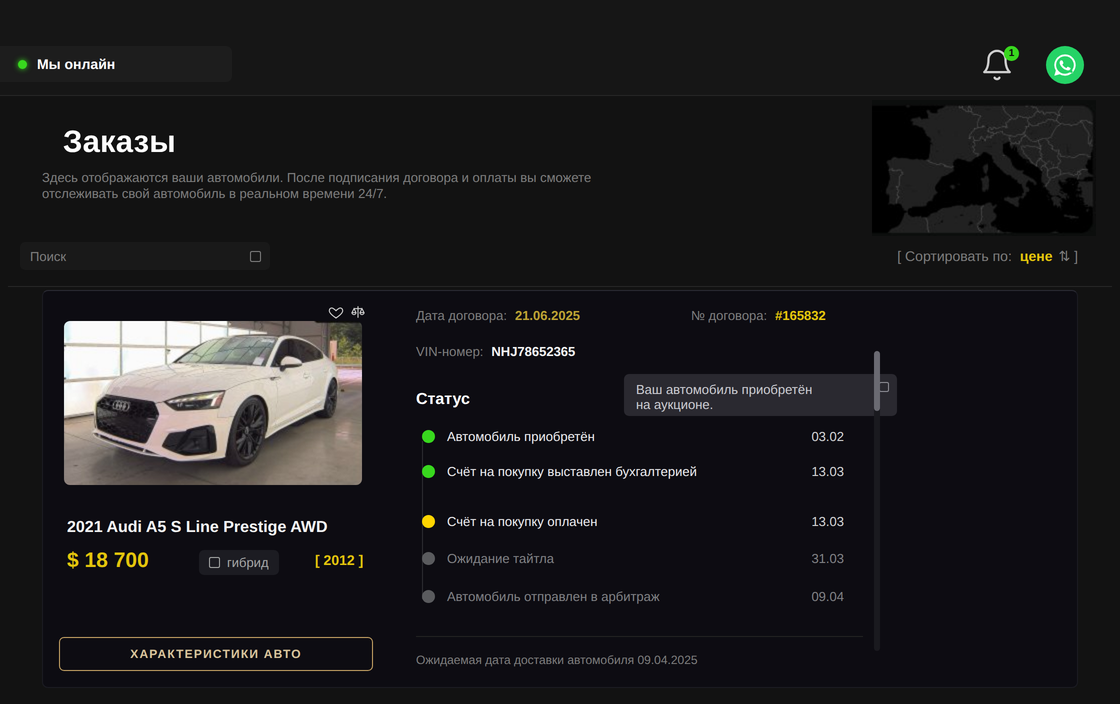Click the Статус section heading
This screenshot has width=1120, height=704.
click(x=443, y=398)
